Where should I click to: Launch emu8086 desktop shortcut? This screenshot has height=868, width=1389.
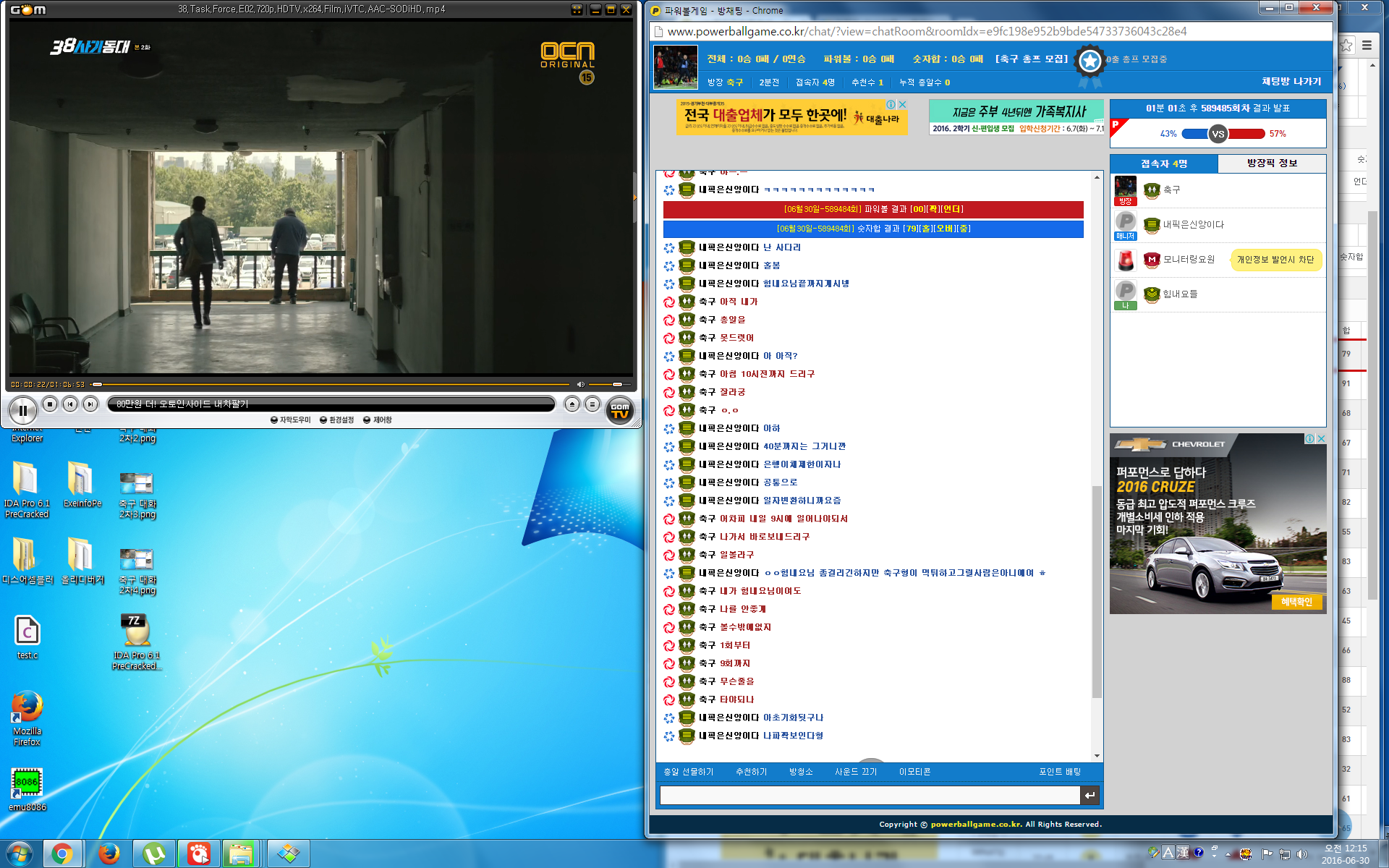pos(27,790)
